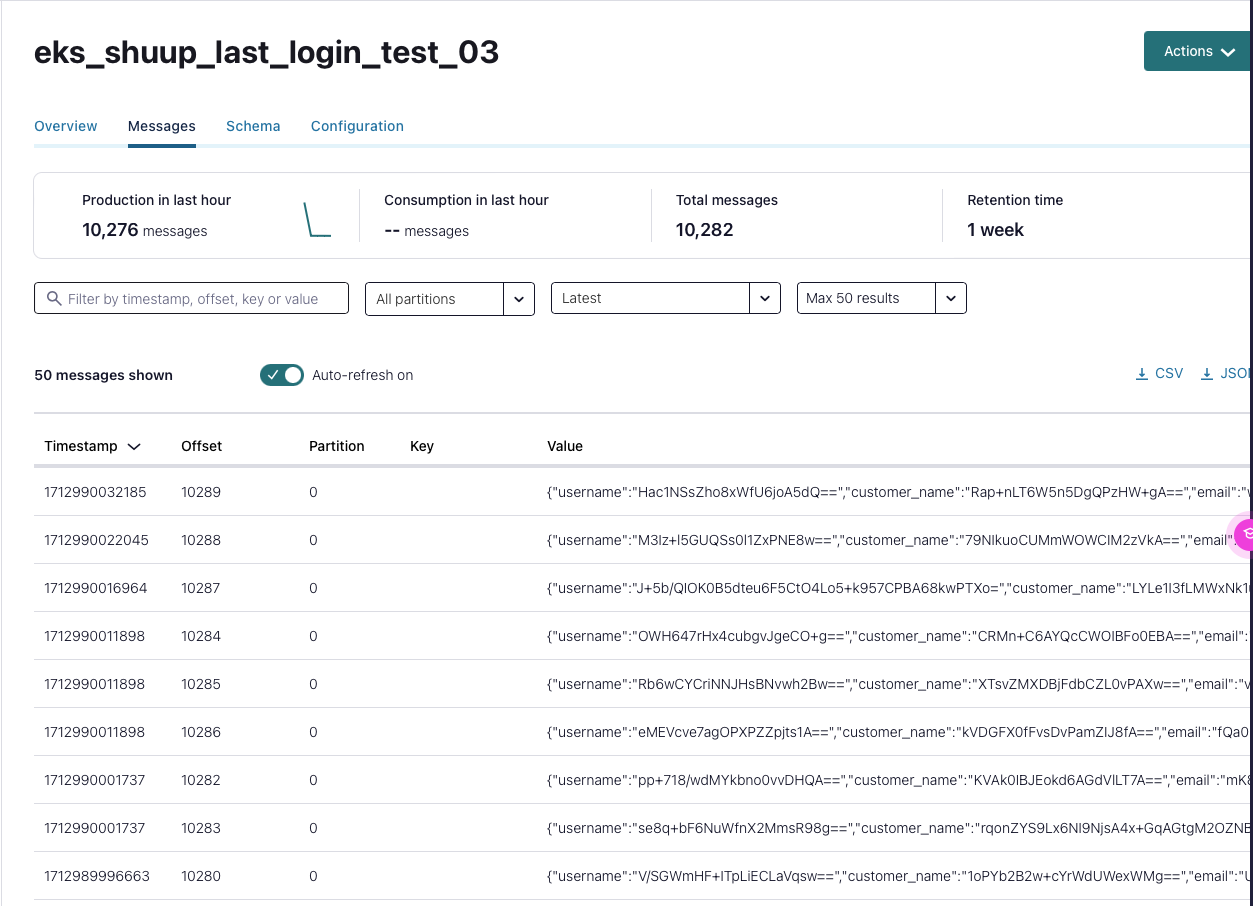Select timestamp 1712990016964
Viewport: 1253px width, 906px height.
(95, 588)
